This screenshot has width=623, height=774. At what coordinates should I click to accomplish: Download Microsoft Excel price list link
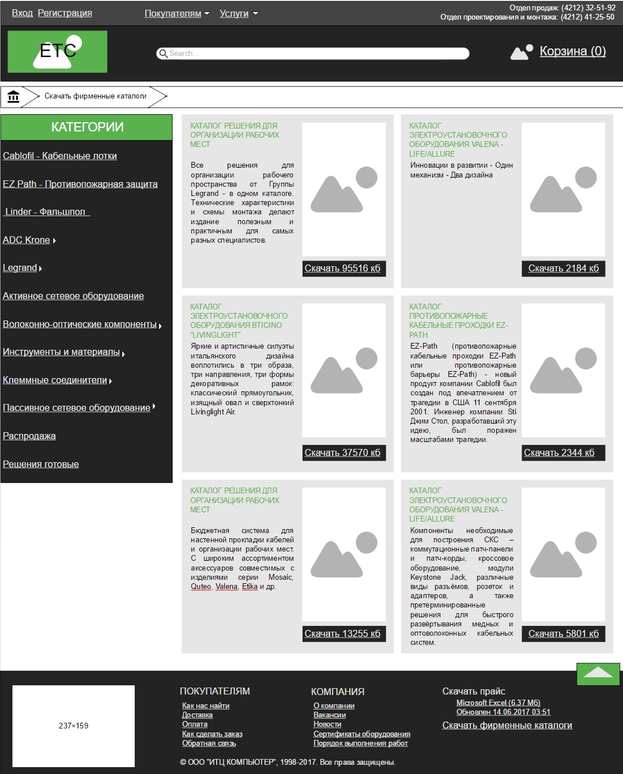pos(498,703)
